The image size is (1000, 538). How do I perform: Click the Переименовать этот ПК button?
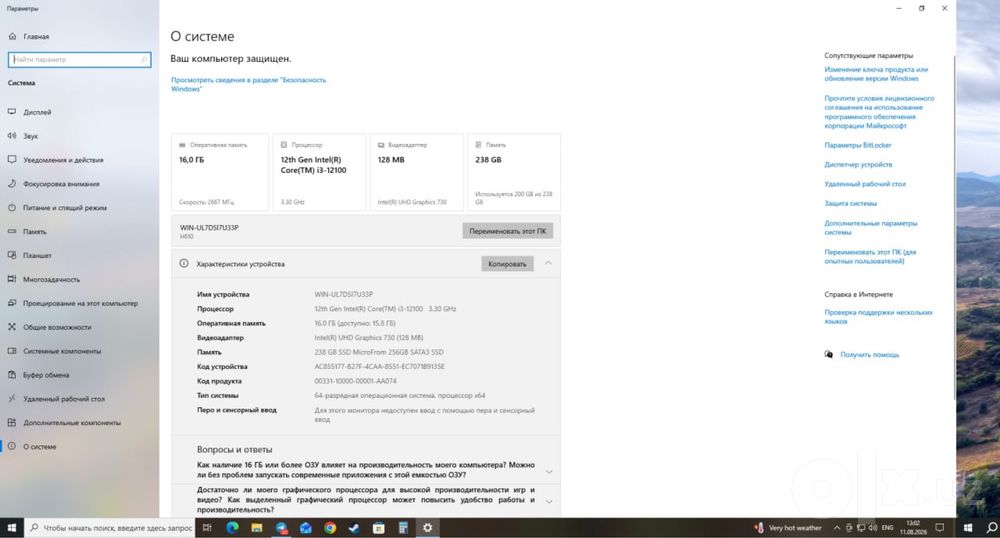tap(508, 231)
